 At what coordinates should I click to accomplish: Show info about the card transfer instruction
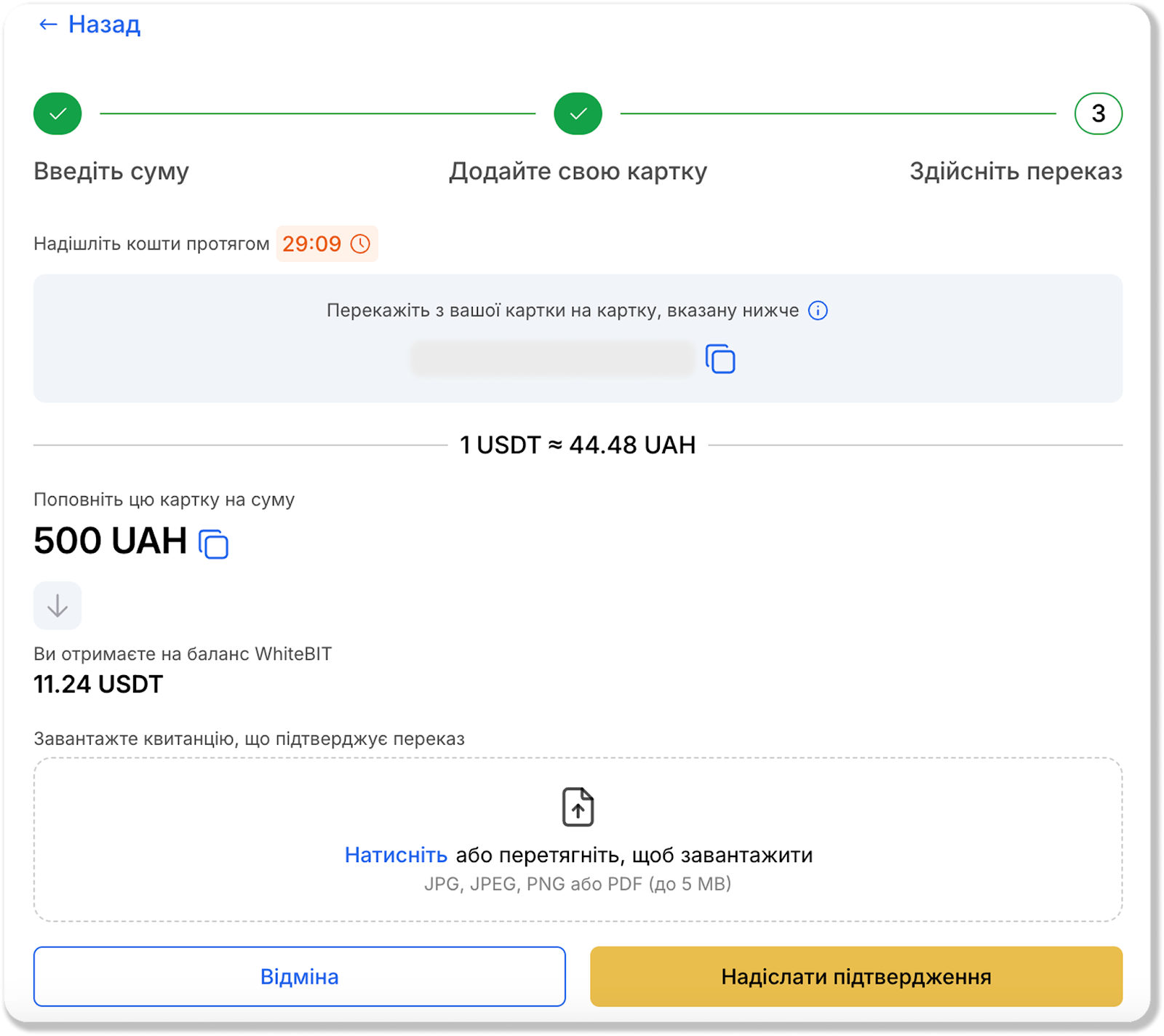pos(818,311)
